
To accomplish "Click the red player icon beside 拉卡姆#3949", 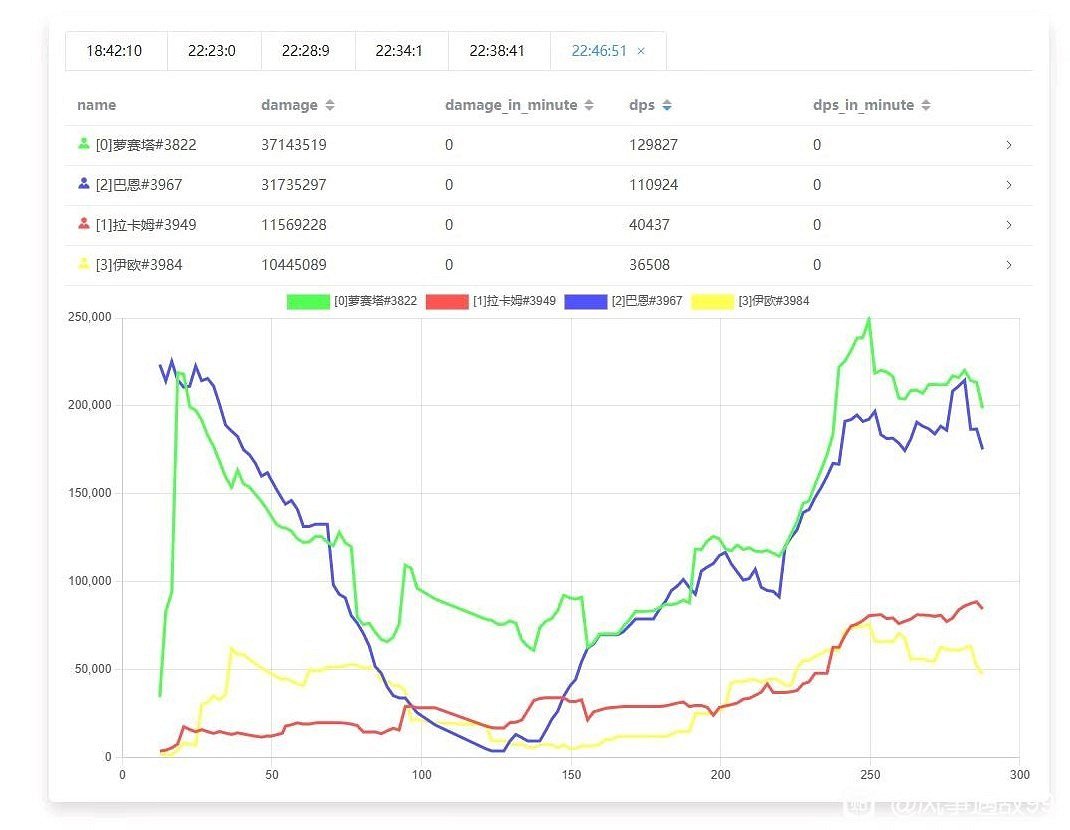I will click(84, 224).
